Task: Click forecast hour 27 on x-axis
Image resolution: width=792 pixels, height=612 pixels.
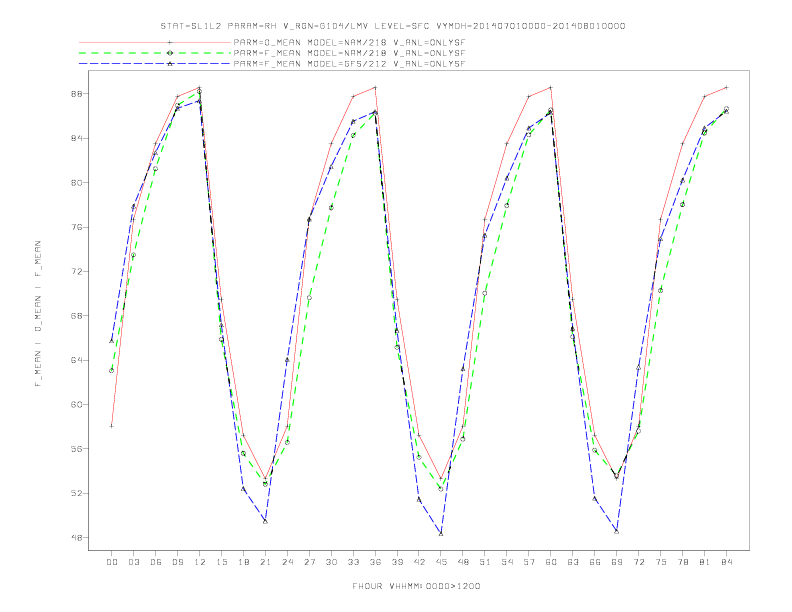Action: tap(309, 562)
